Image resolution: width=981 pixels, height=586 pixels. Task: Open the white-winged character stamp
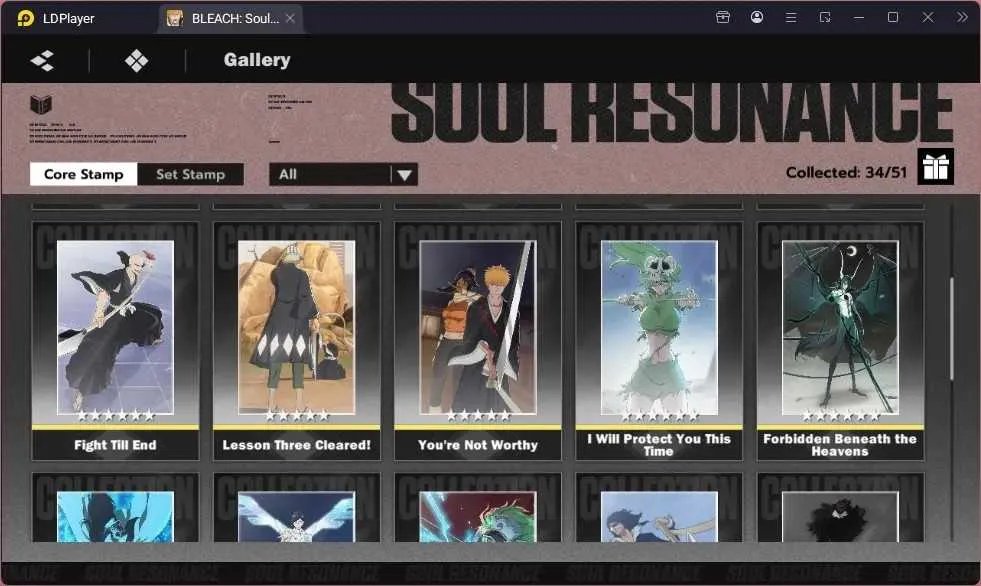tap(297, 507)
